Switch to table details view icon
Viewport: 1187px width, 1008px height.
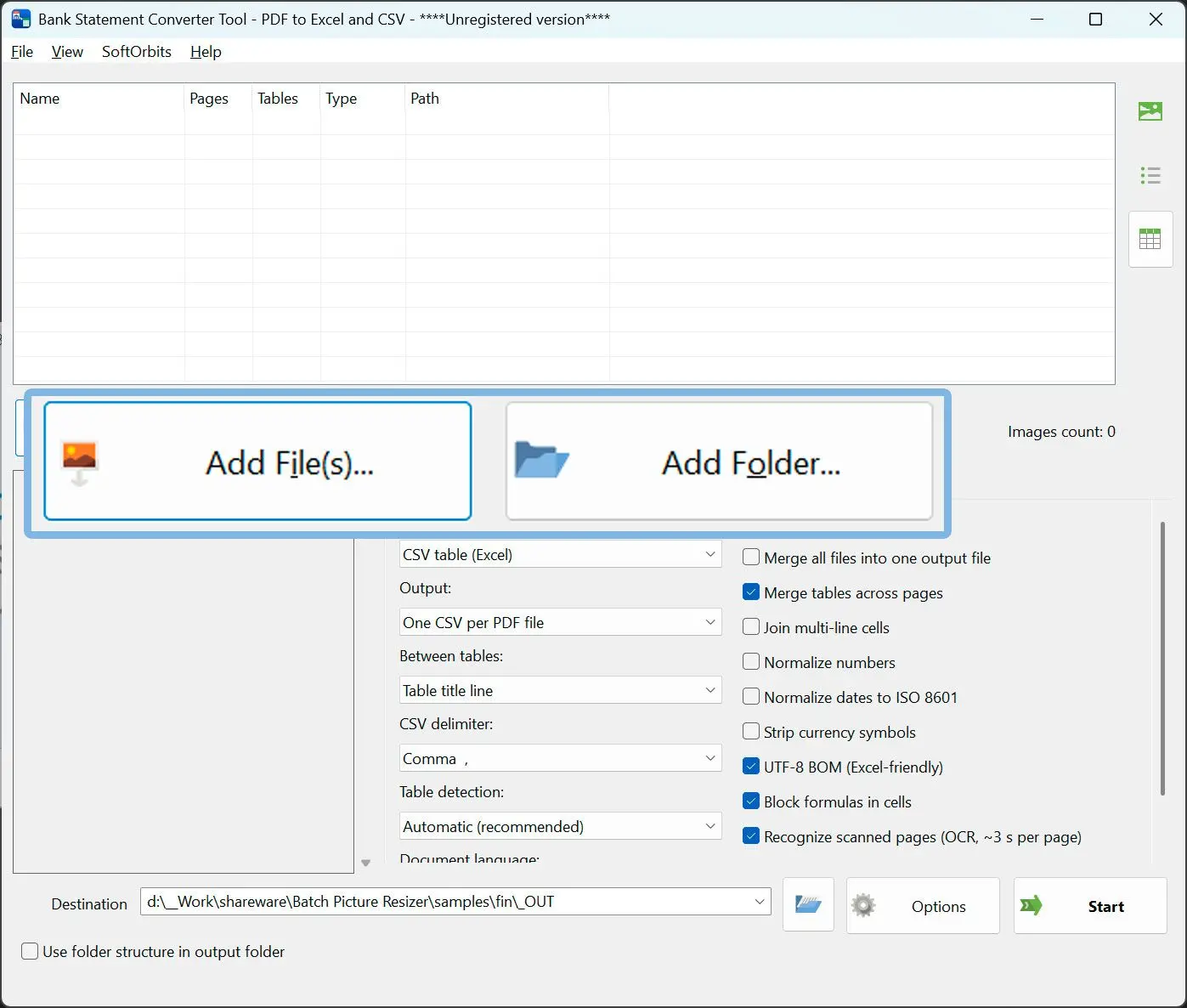click(1150, 239)
